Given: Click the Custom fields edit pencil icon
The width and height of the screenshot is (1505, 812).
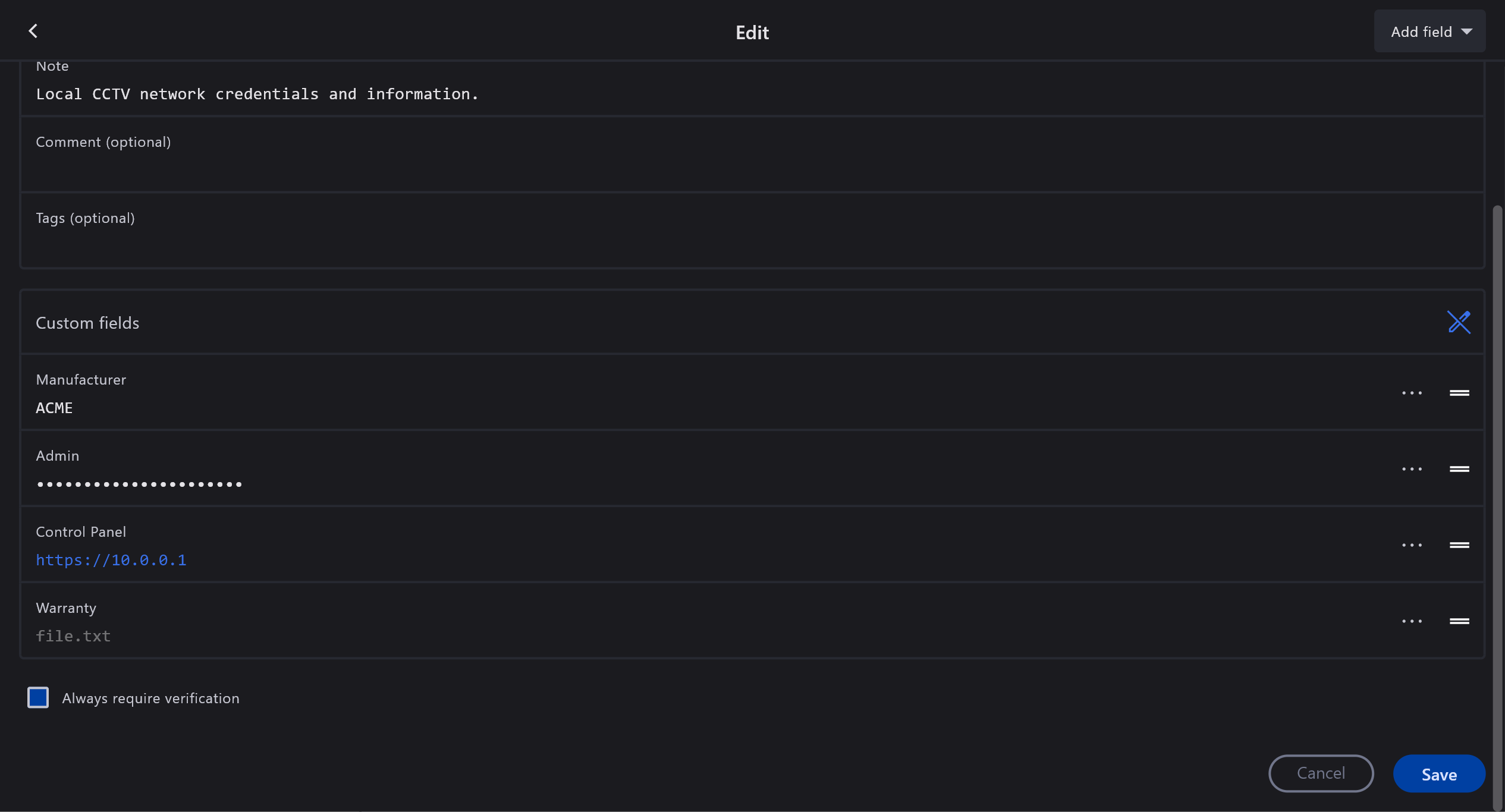Looking at the screenshot, I should pyautogui.click(x=1459, y=322).
